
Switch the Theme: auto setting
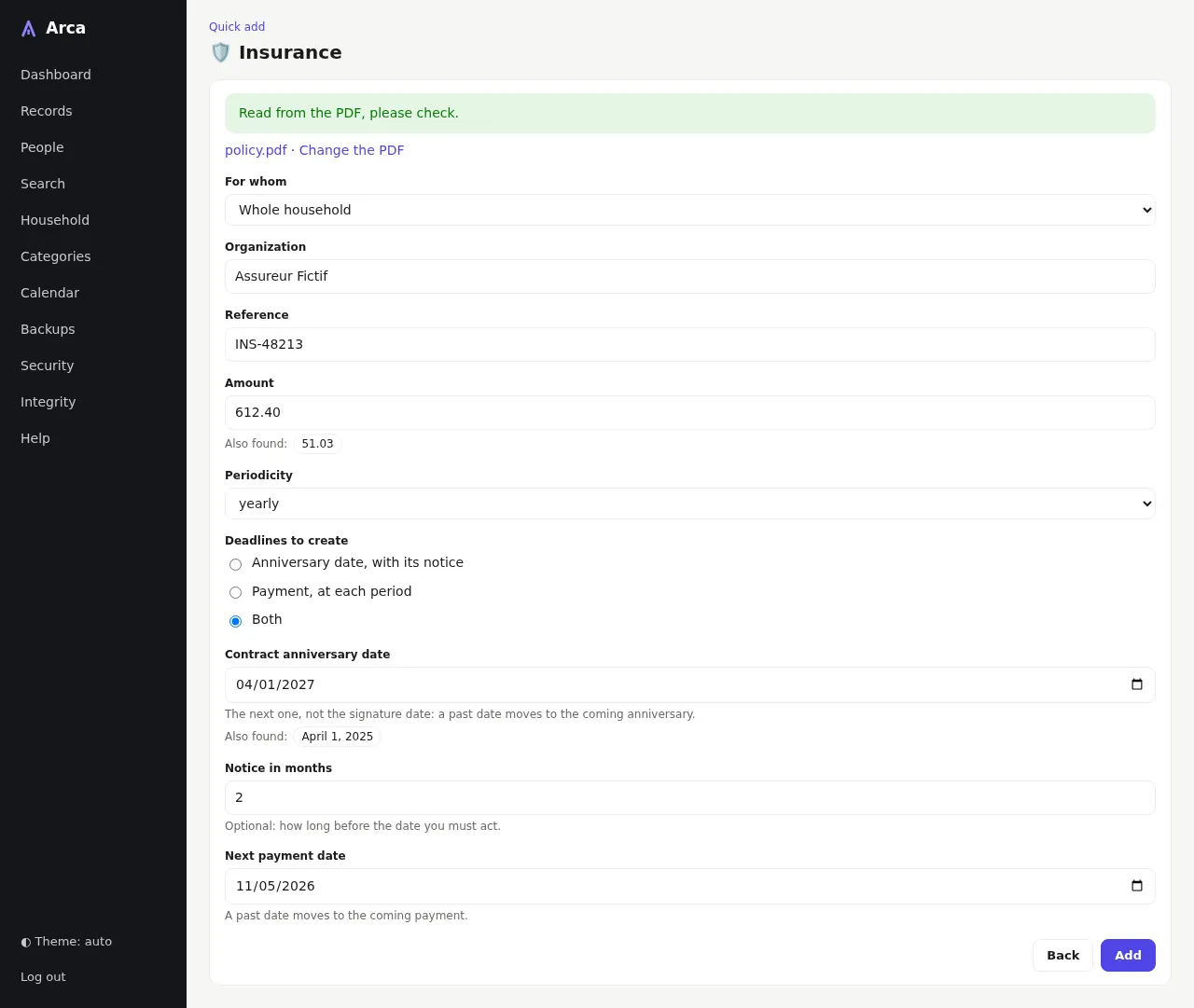(66, 942)
